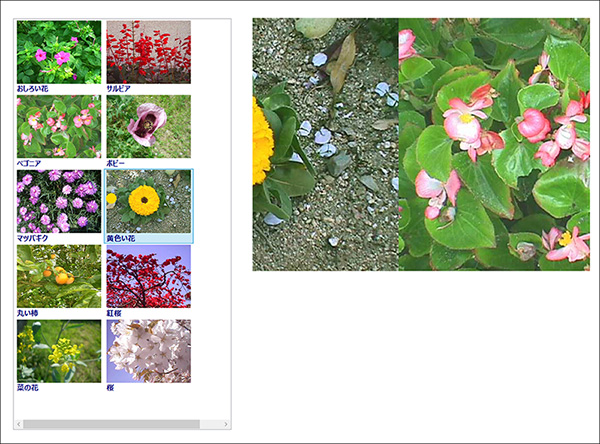Open the 紅桜 red blossom thumbnail
Image resolution: width=600 pixels, height=444 pixels.
148,276
